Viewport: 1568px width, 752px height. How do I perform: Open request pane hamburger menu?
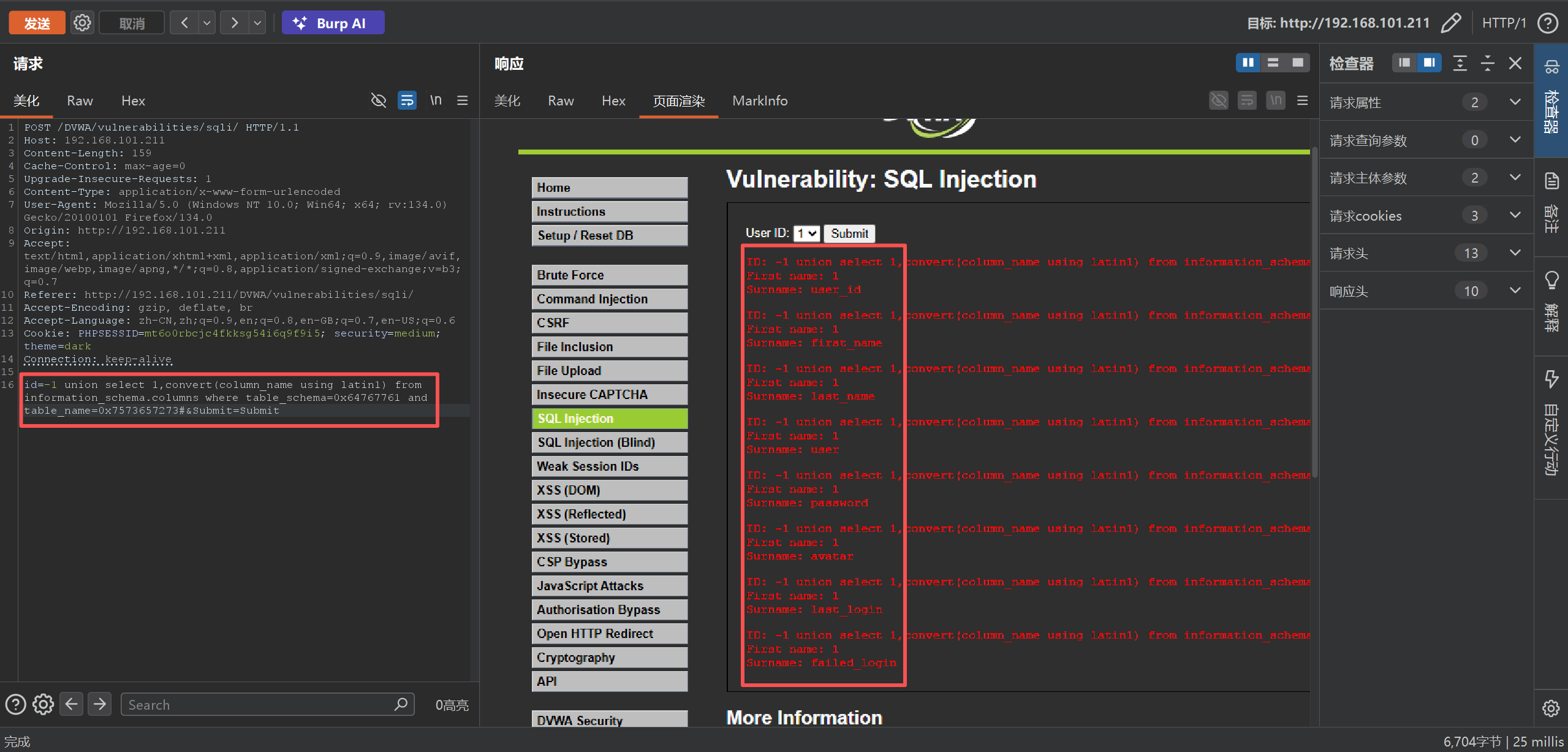pyautogui.click(x=463, y=101)
